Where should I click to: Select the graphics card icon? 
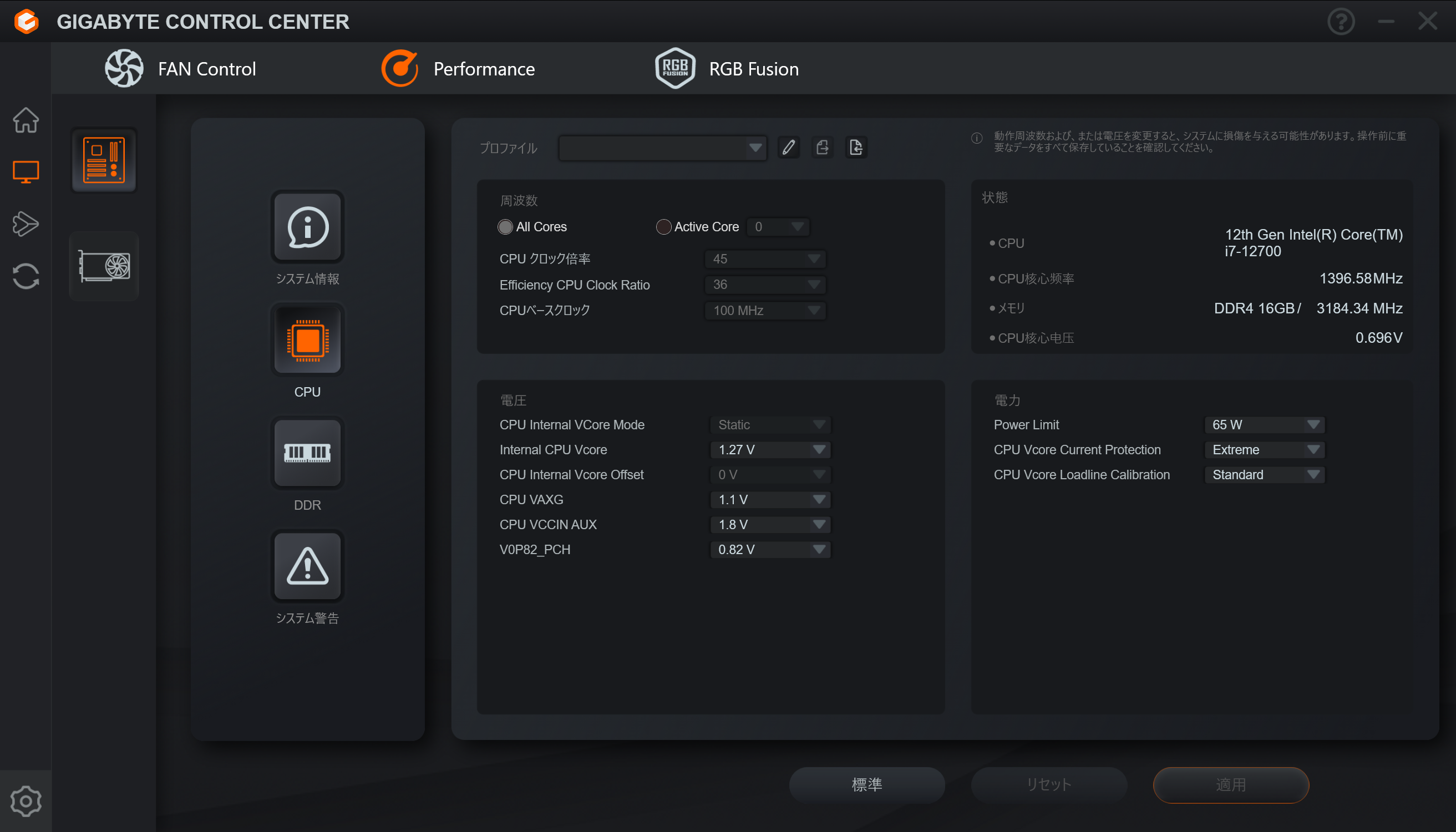[x=104, y=266]
